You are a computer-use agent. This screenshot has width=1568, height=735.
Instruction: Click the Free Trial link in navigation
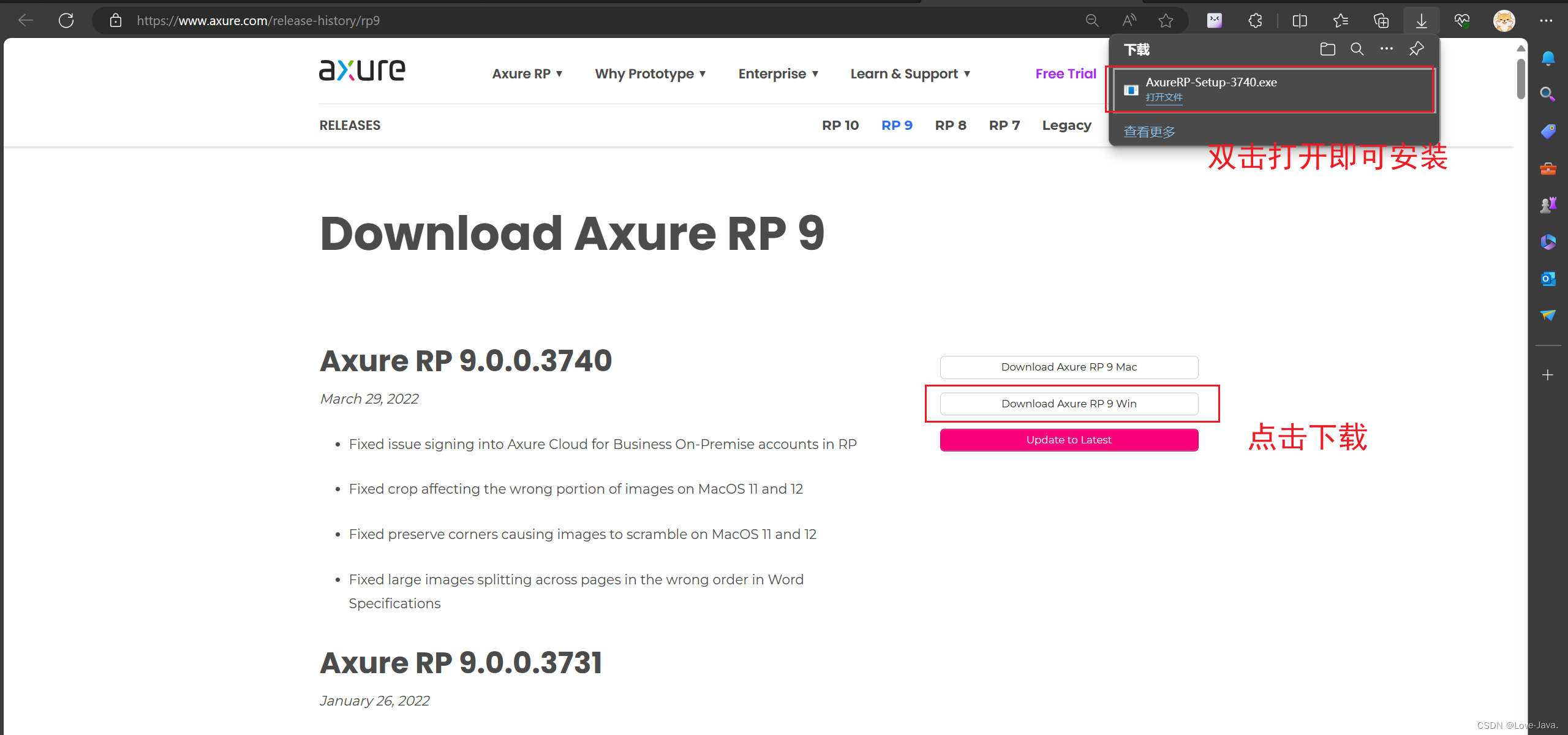[x=1064, y=73]
